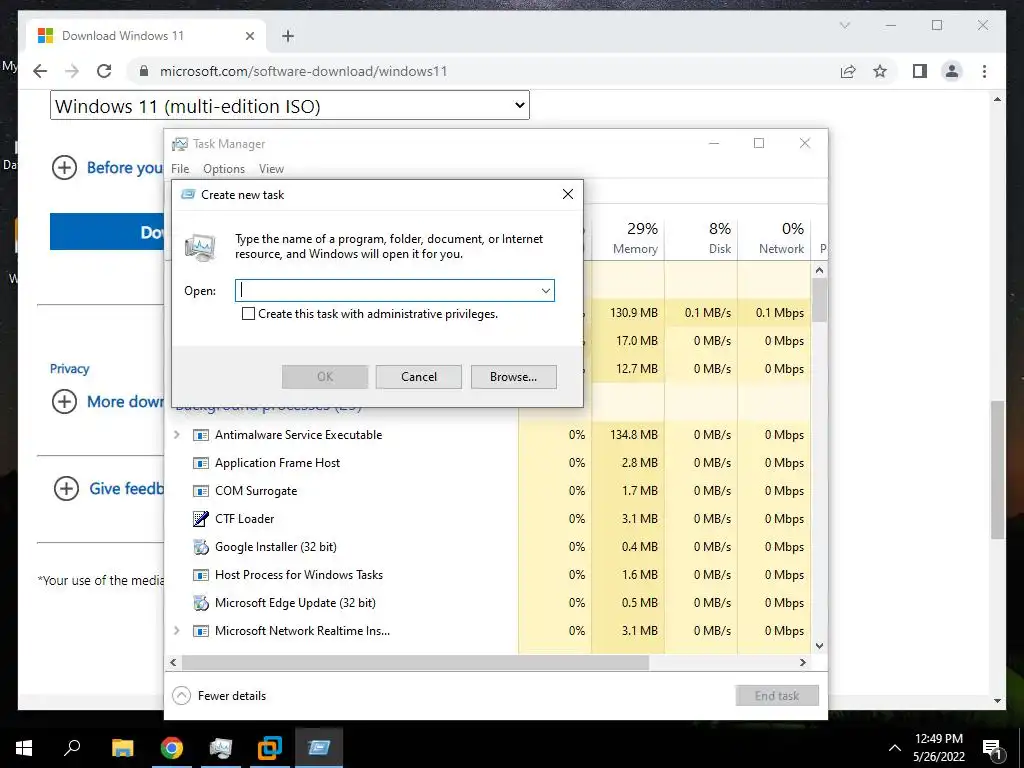The width and height of the screenshot is (1024, 768).
Task: Click the Application Frame Host process icon
Action: (x=200, y=463)
